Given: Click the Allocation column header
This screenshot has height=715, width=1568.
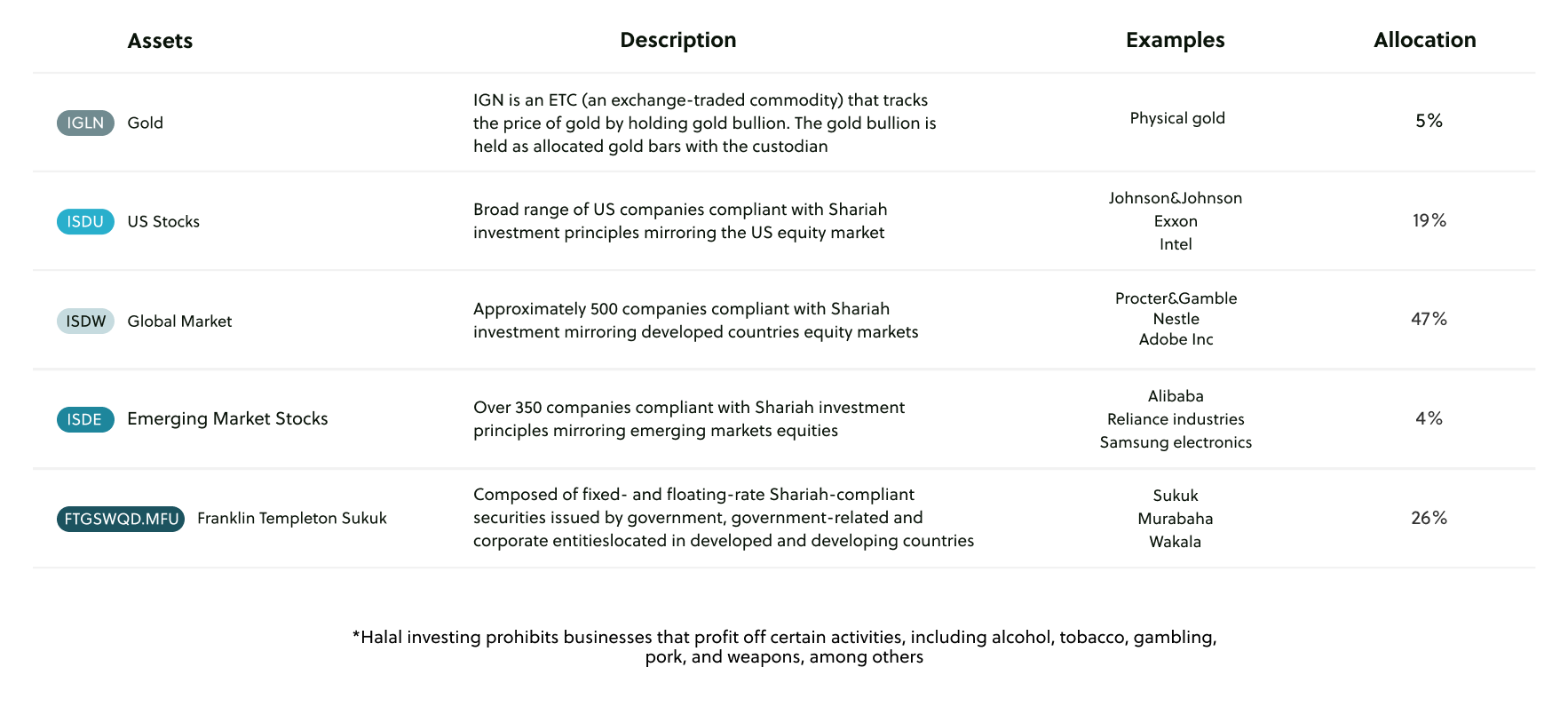Looking at the screenshot, I should point(1424,40).
